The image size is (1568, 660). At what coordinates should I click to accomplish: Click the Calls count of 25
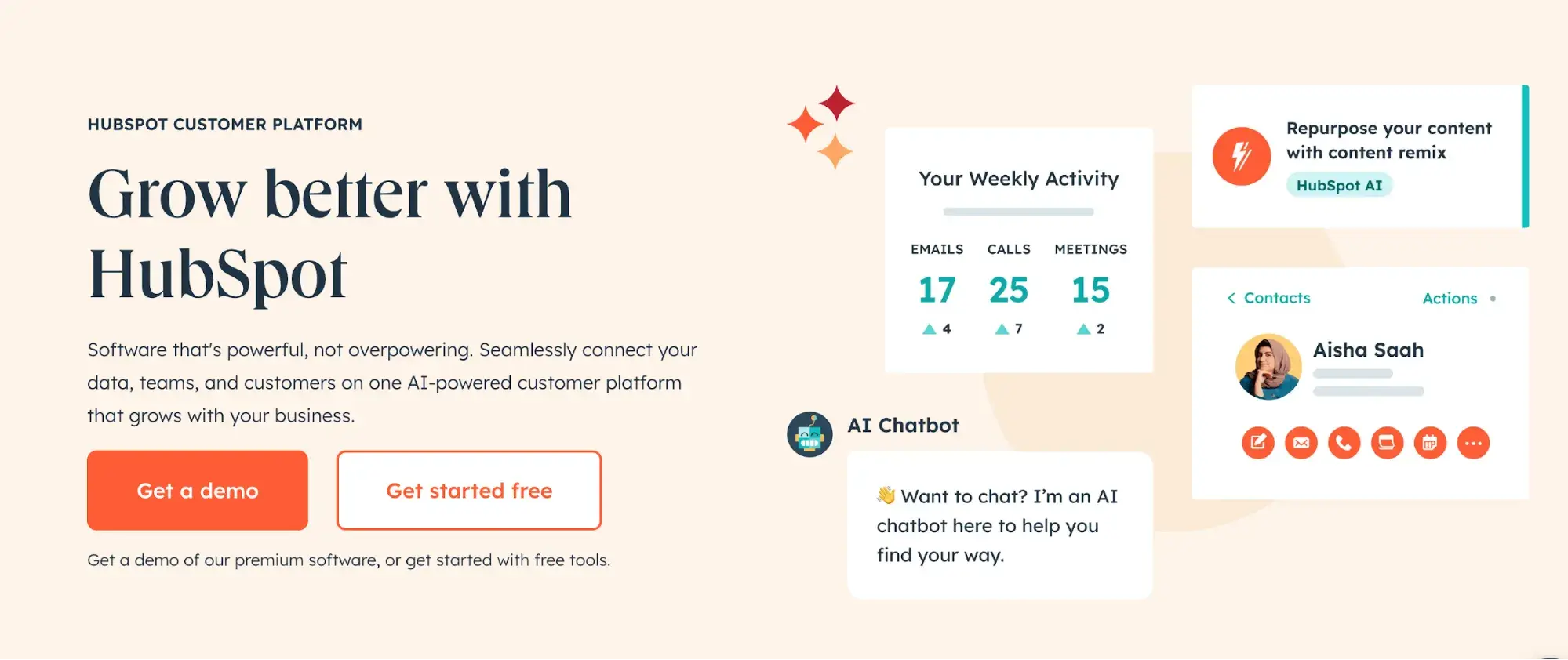1009,290
